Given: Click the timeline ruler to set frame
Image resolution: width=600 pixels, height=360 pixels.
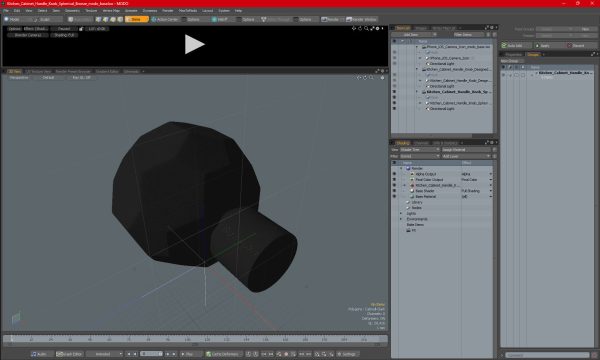Looking at the screenshot, I should click(195, 339).
